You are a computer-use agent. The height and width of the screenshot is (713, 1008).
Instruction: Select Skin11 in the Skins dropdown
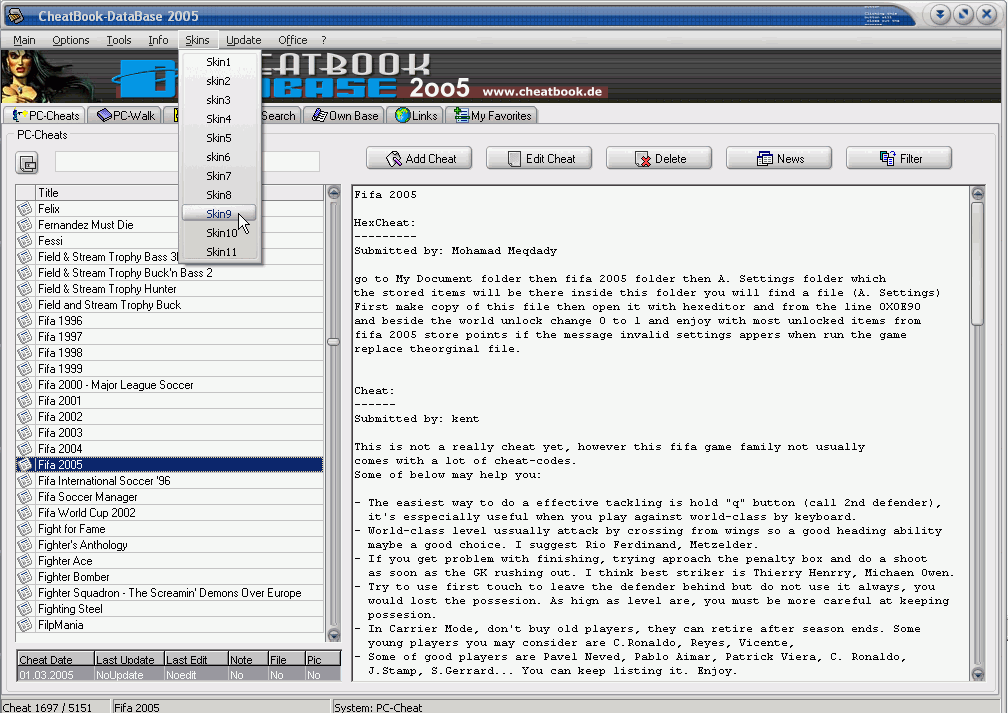click(x=221, y=252)
